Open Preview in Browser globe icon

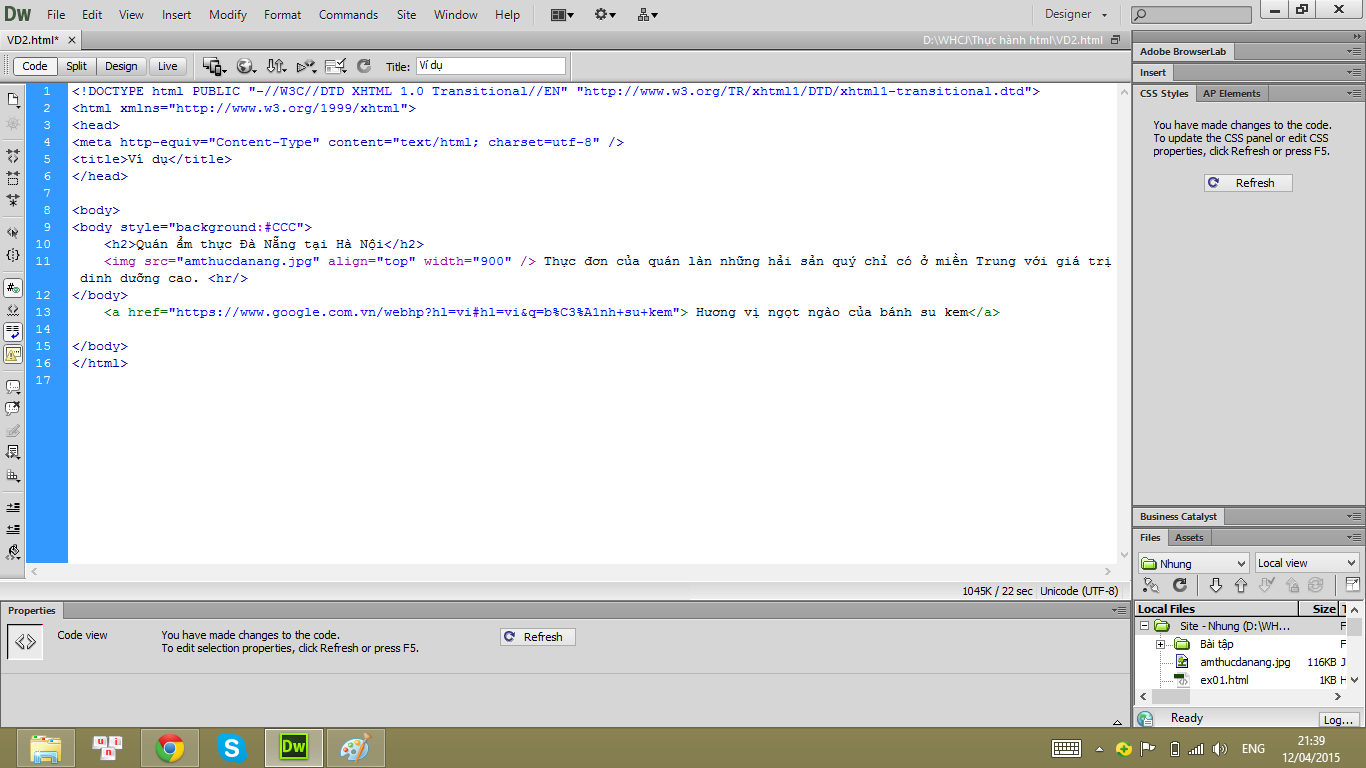(x=244, y=66)
